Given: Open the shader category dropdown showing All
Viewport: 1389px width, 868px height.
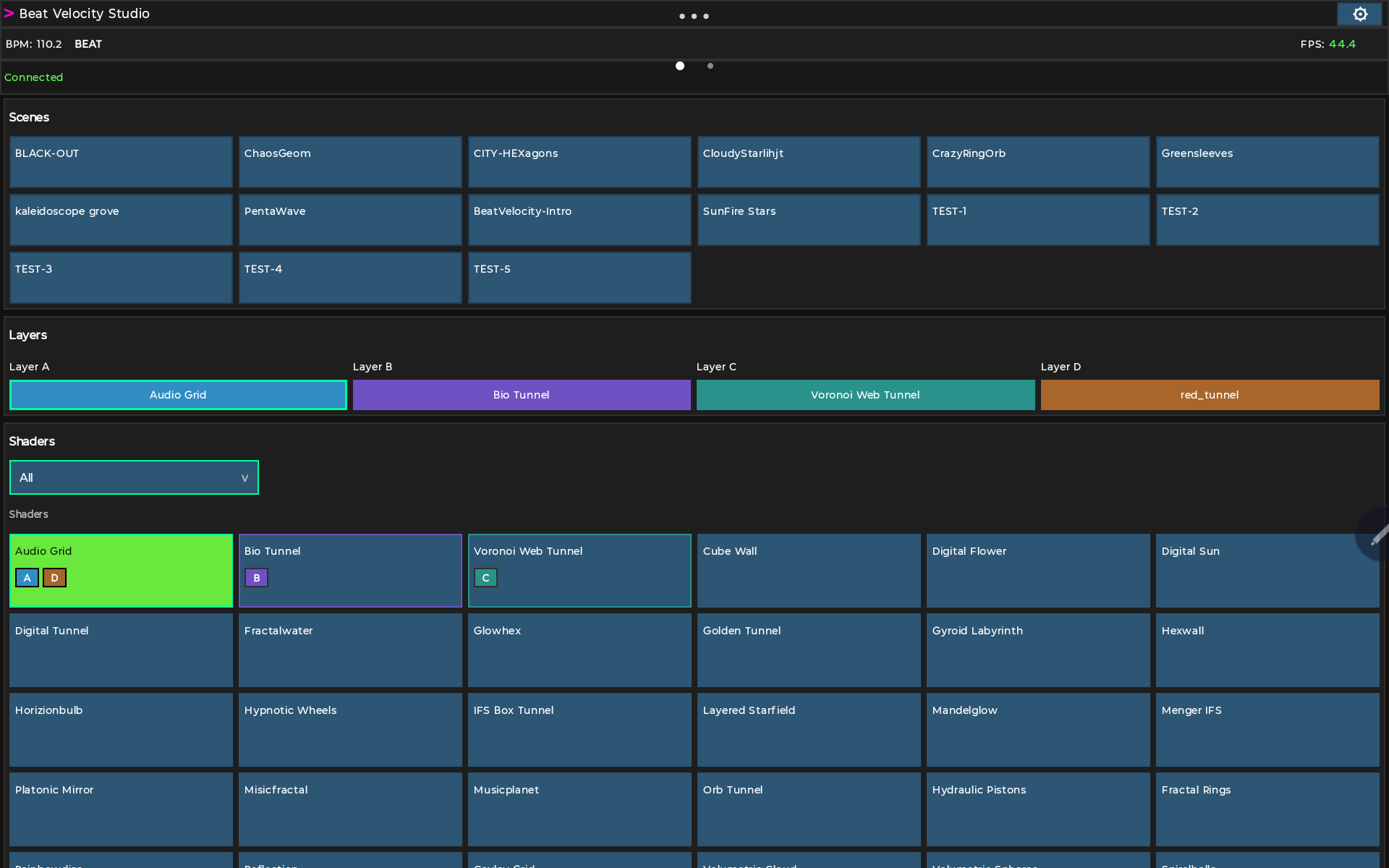Looking at the screenshot, I should click(134, 477).
